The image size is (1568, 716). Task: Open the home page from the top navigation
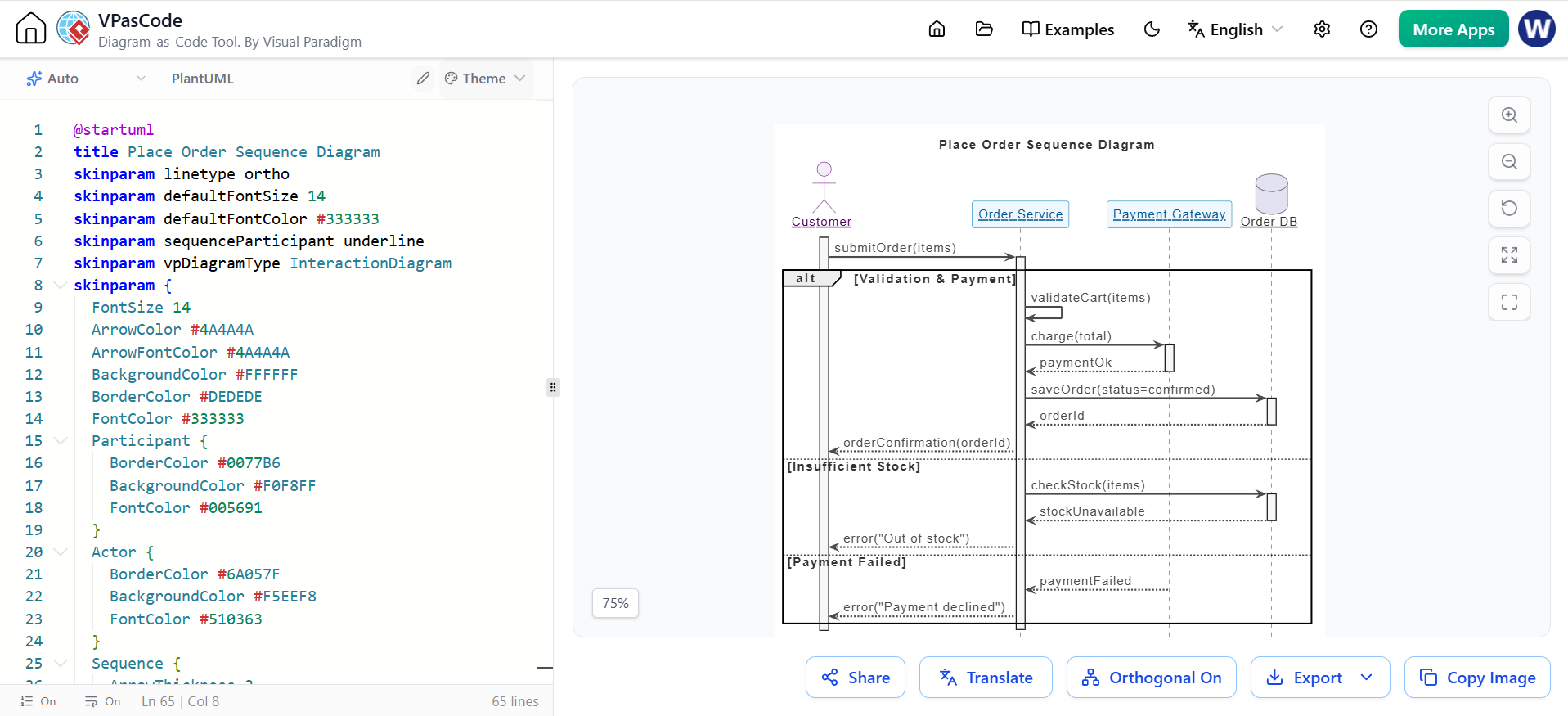pyautogui.click(x=937, y=29)
